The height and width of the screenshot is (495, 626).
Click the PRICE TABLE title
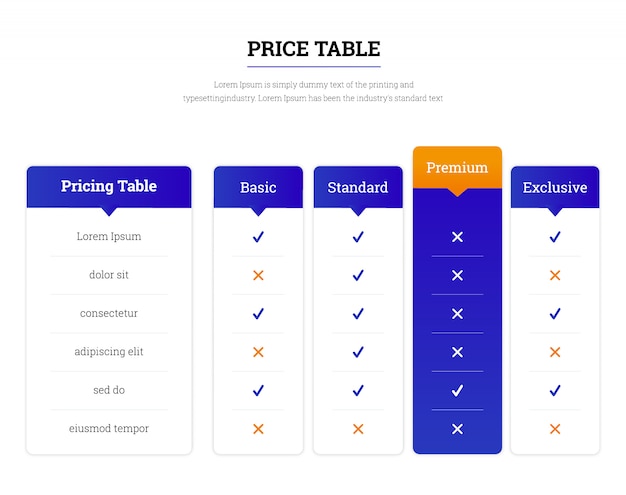click(314, 49)
